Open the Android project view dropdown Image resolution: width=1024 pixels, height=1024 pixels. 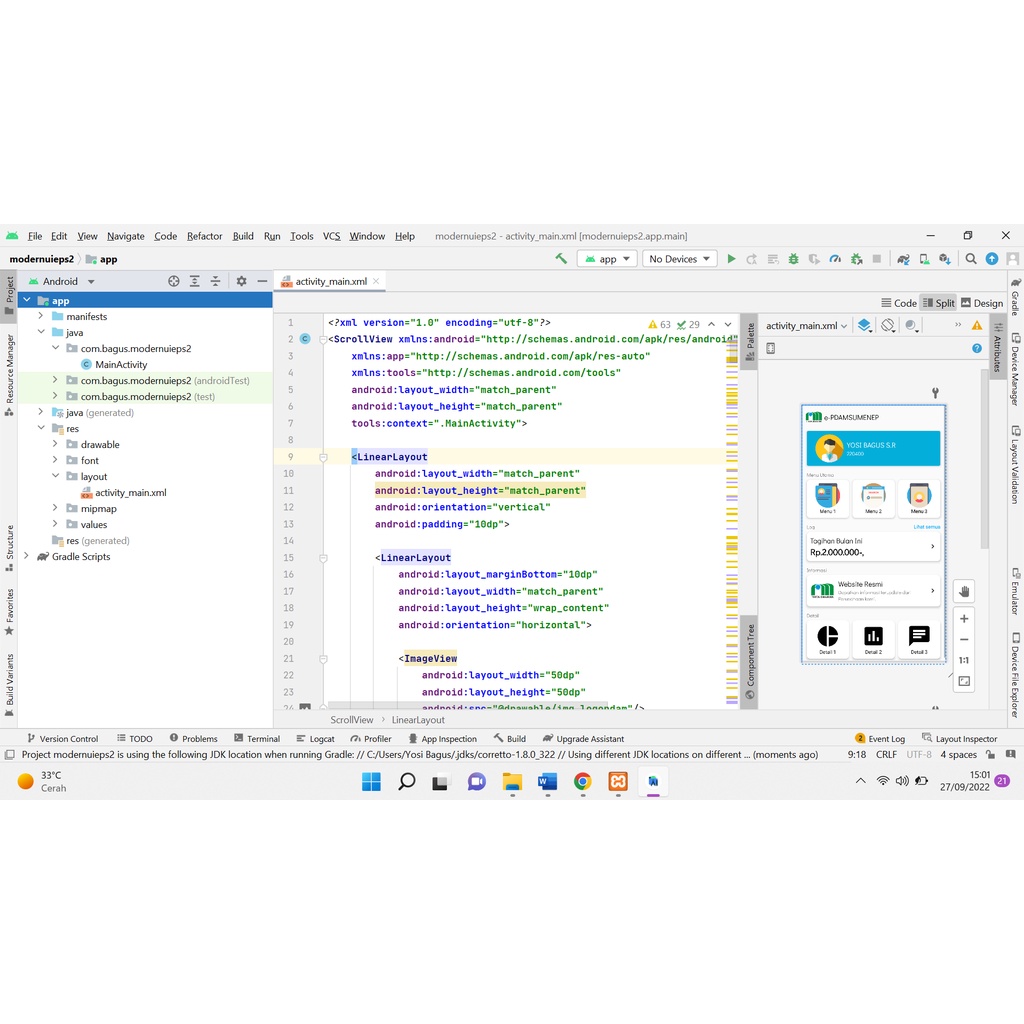point(61,281)
